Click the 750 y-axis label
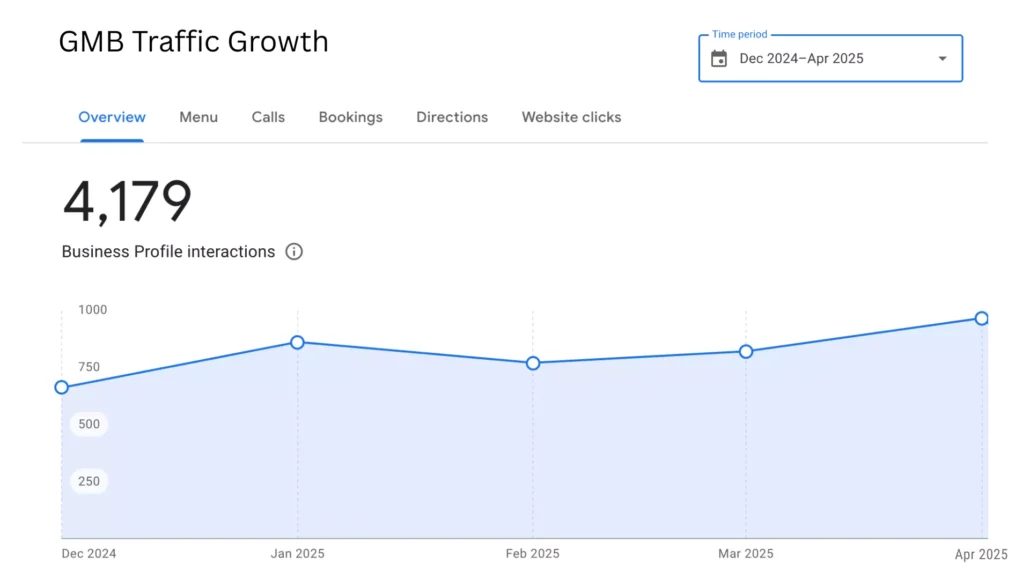The height and width of the screenshot is (579, 1030). click(89, 367)
